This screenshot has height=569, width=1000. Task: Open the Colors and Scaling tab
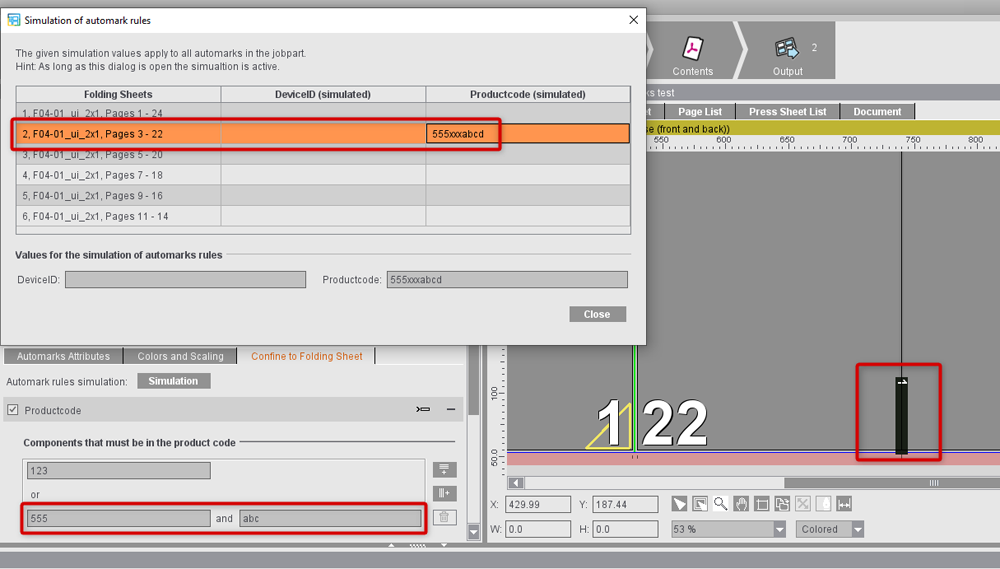tap(181, 356)
